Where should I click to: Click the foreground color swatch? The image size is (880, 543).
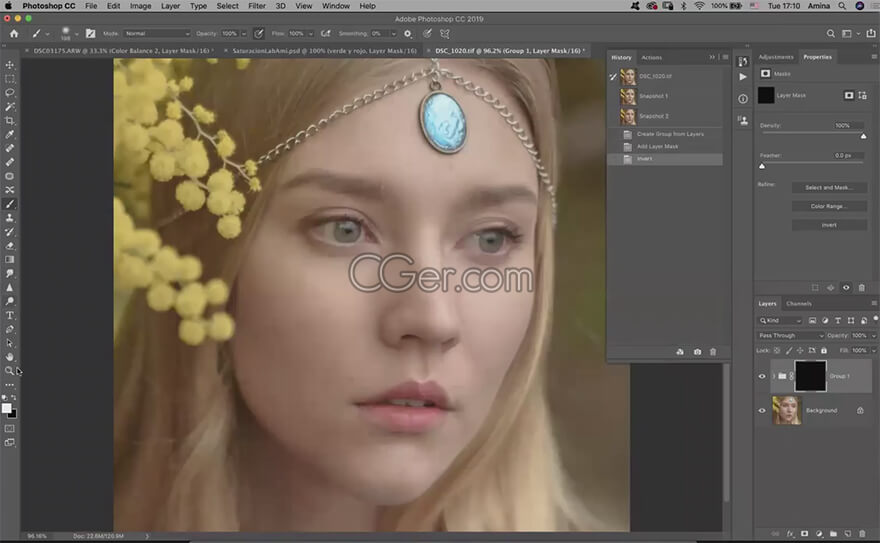tap(6, 408)
